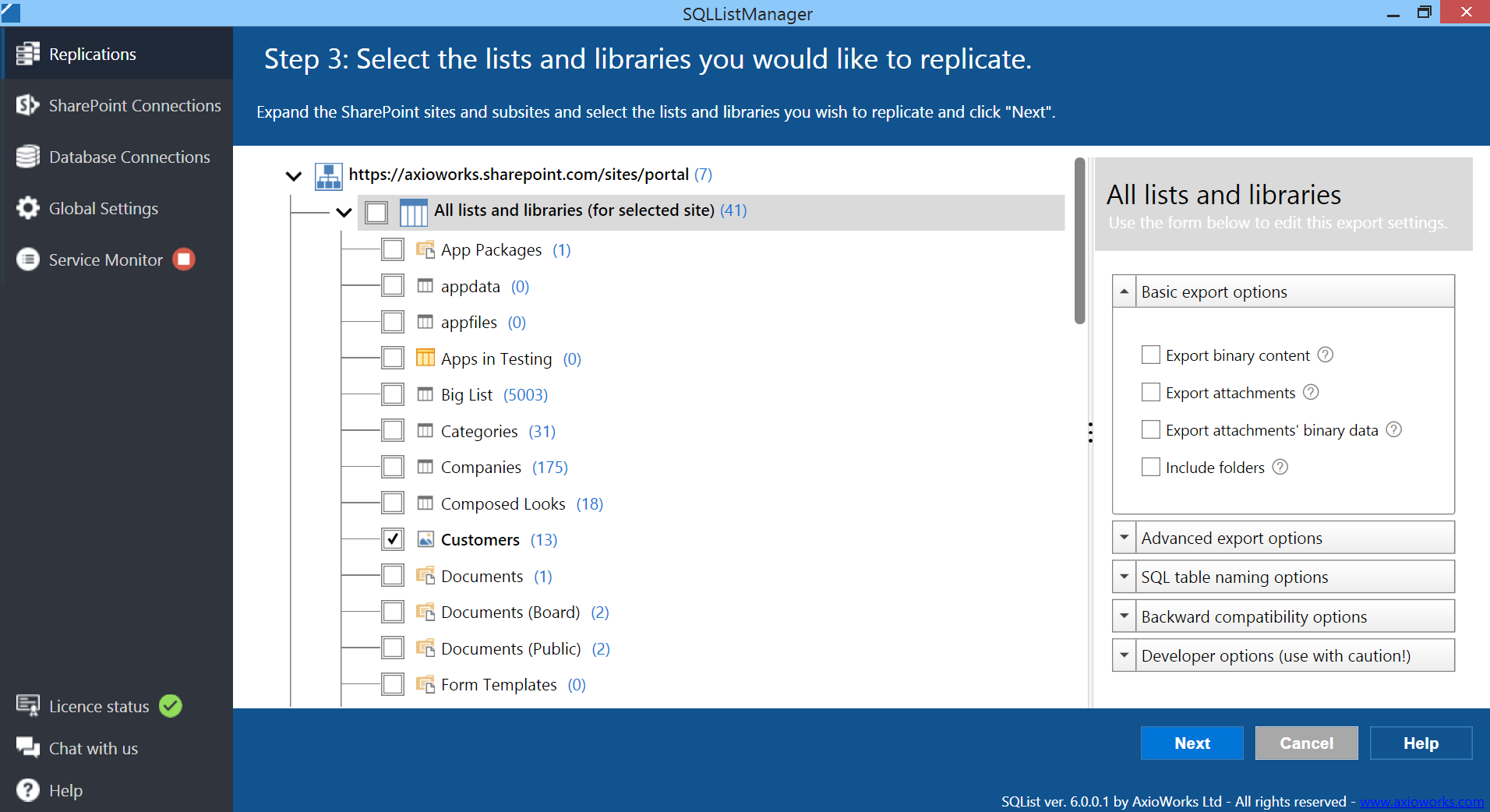This screenshot has width=1490, height=812.
Task: Click help icon next to Export binary content
Action: point(1325,355)
